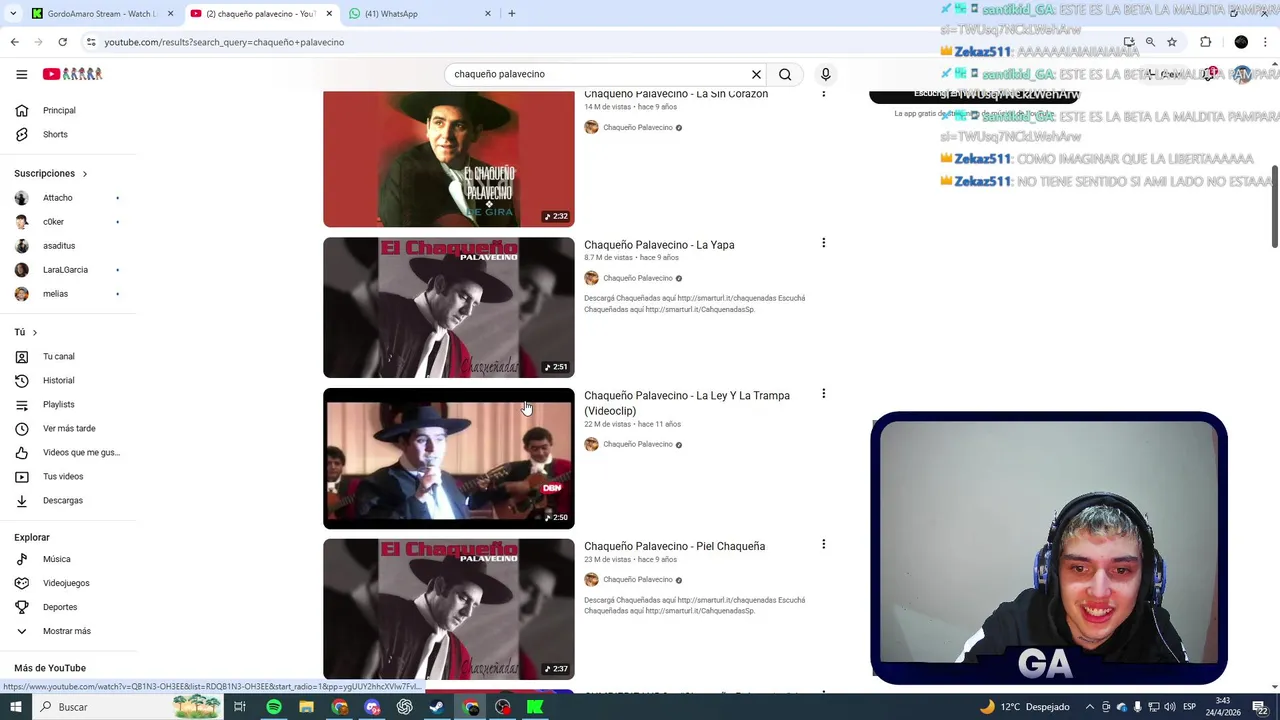The width and height of the screenshot is (1280, 720).
Task: Expand Suscripciones section chevron
Action: coord(84,174)
